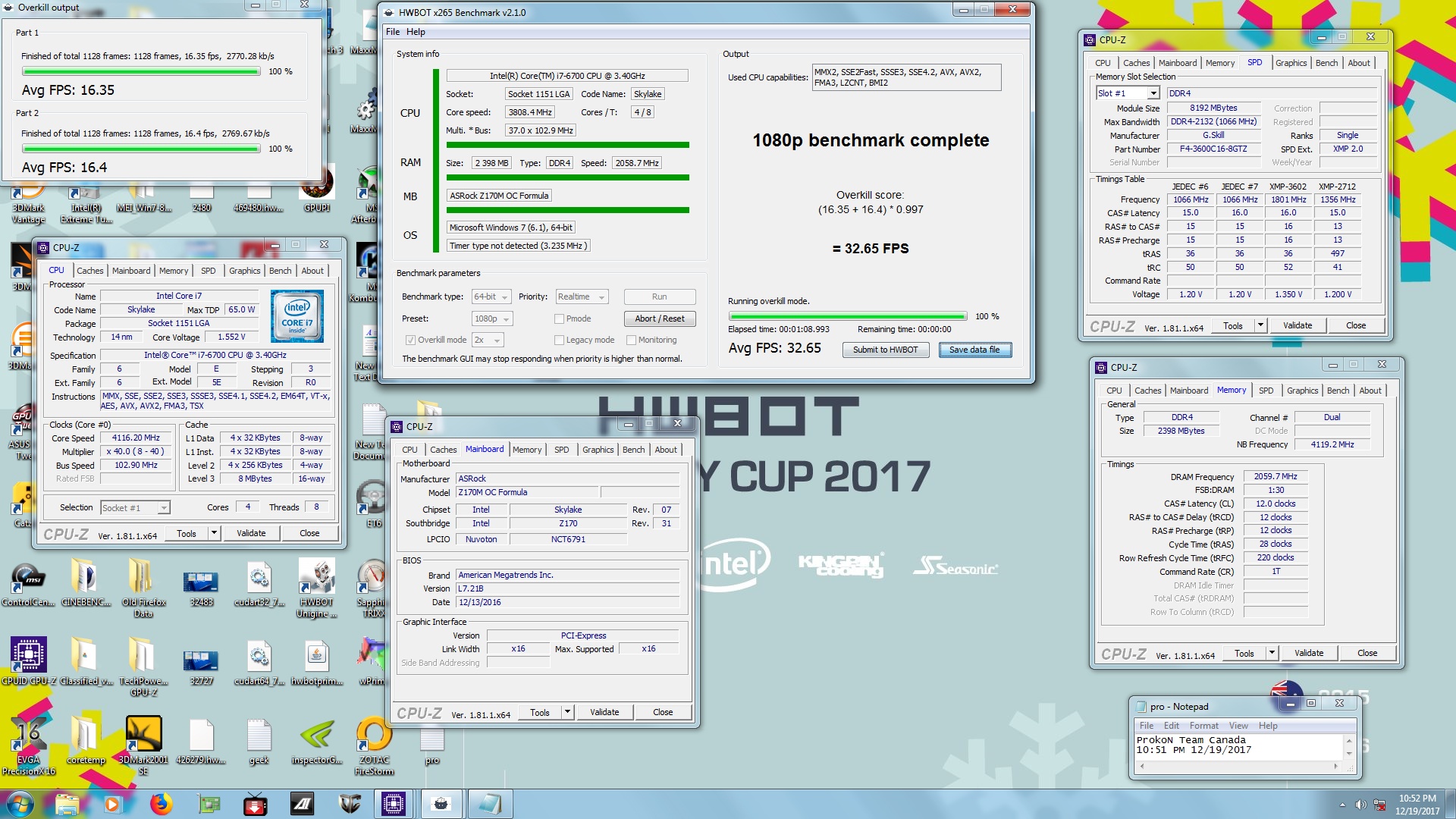
Task: Open the Help menu in HWBOT x265
Action: pos(416,32)
